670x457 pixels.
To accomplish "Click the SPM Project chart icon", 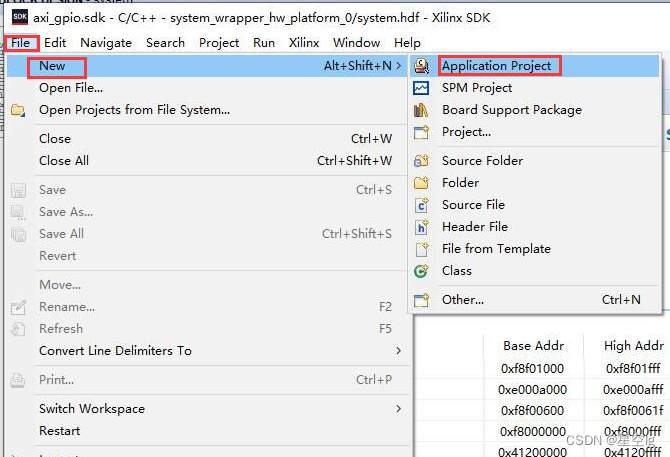I will point(421,88).
